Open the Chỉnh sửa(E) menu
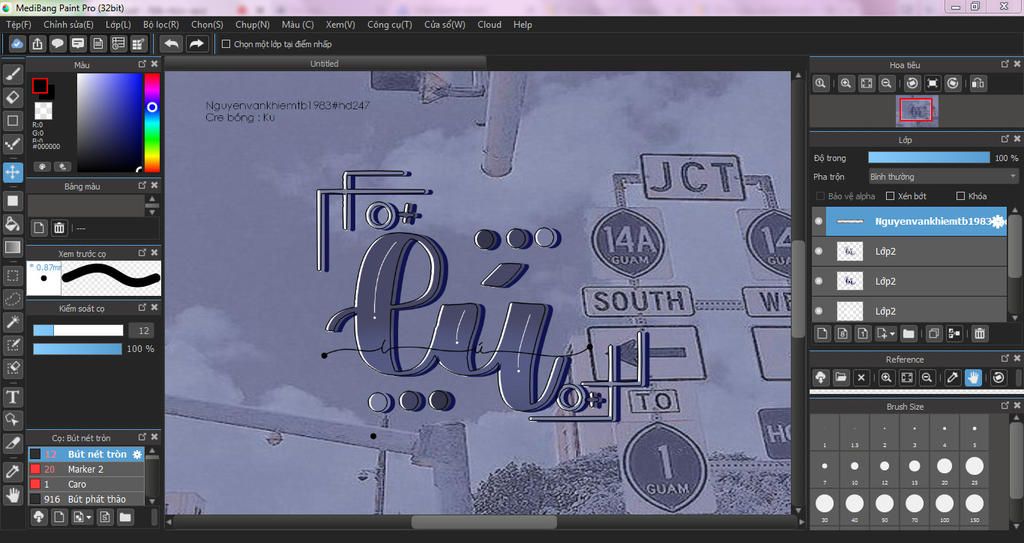 [69, 25]
